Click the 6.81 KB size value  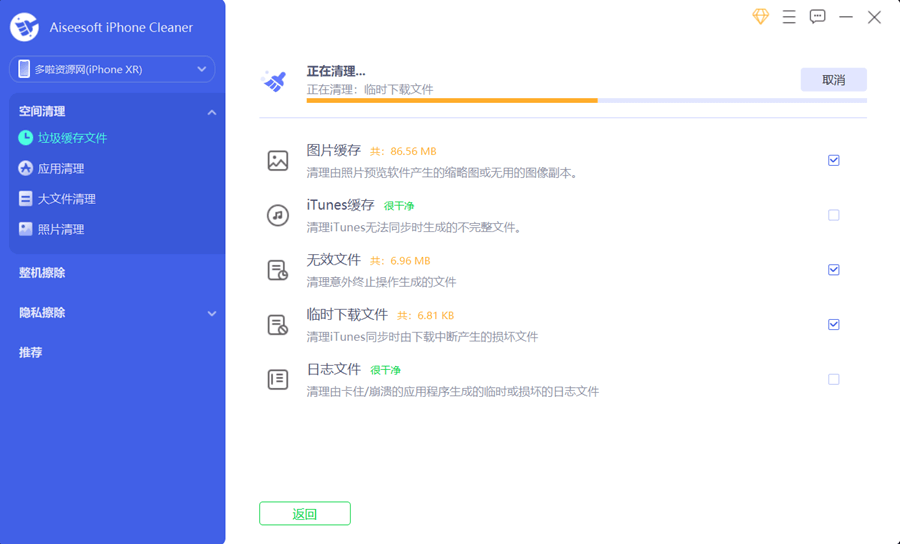(x=436, y=316)
